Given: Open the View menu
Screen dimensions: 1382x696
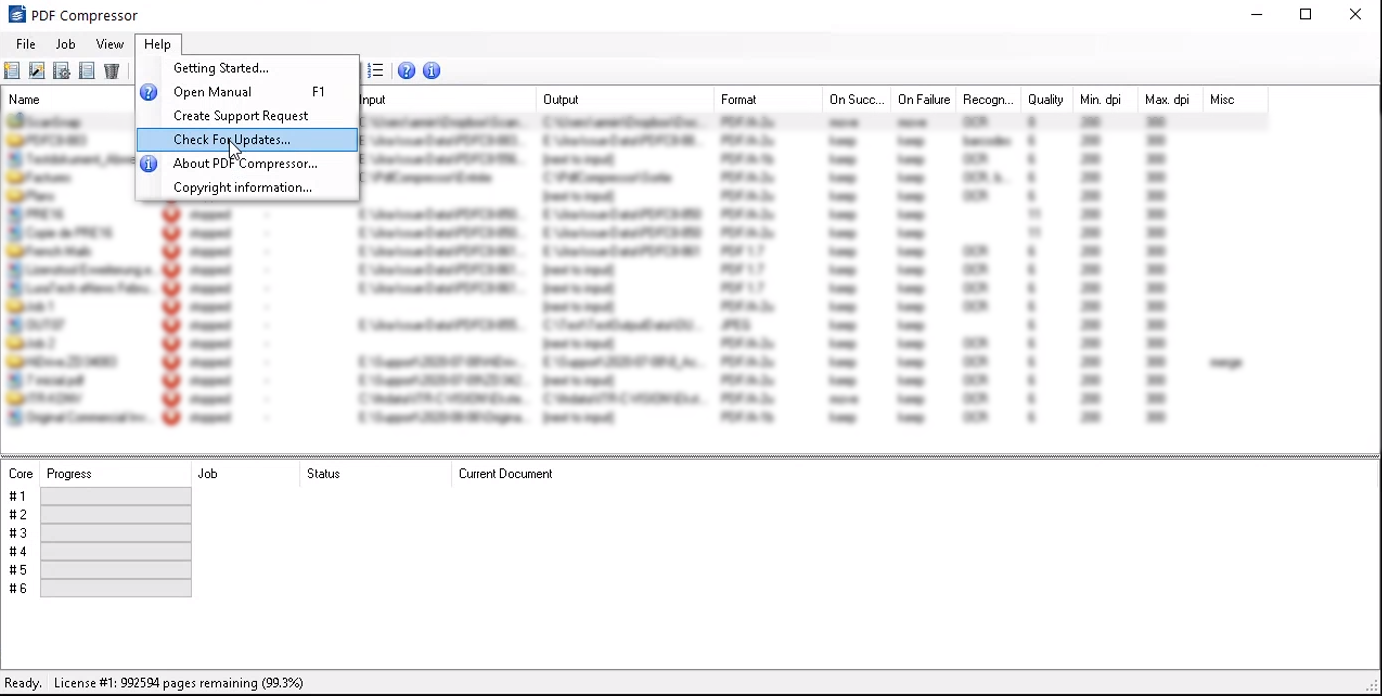Looking at the screenshot, I should 110,44.
